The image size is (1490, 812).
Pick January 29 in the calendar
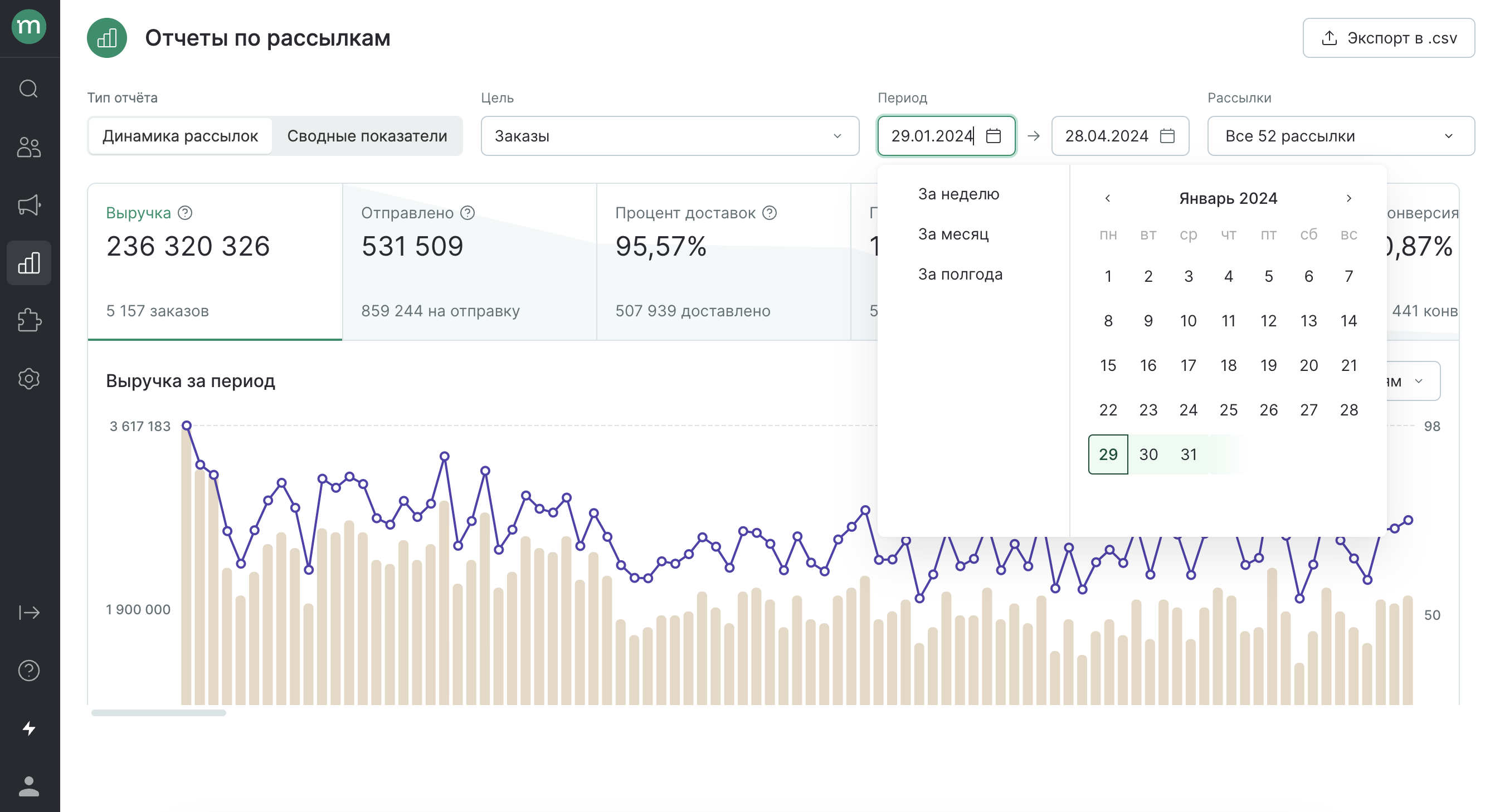click(1108, 454)
